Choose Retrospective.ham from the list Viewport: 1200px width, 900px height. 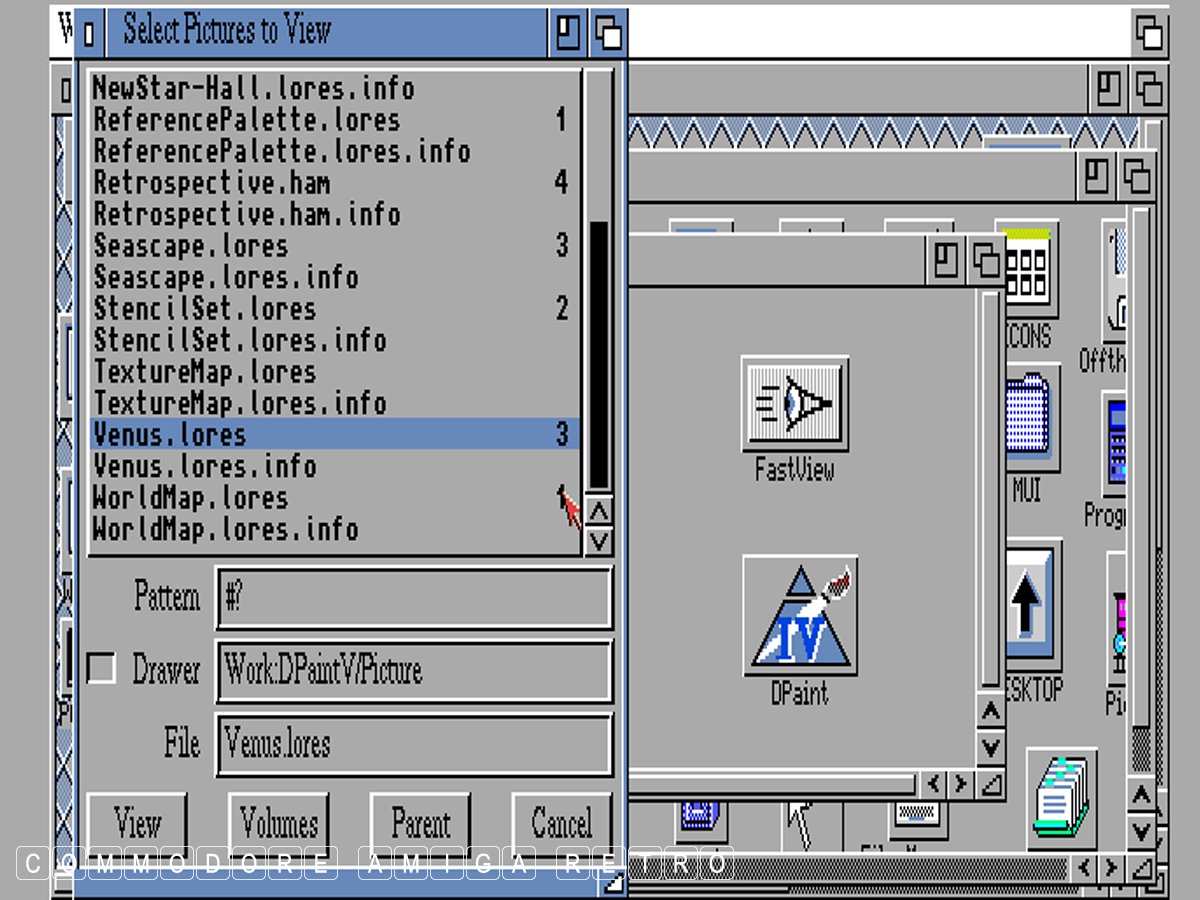click(211, 183)
